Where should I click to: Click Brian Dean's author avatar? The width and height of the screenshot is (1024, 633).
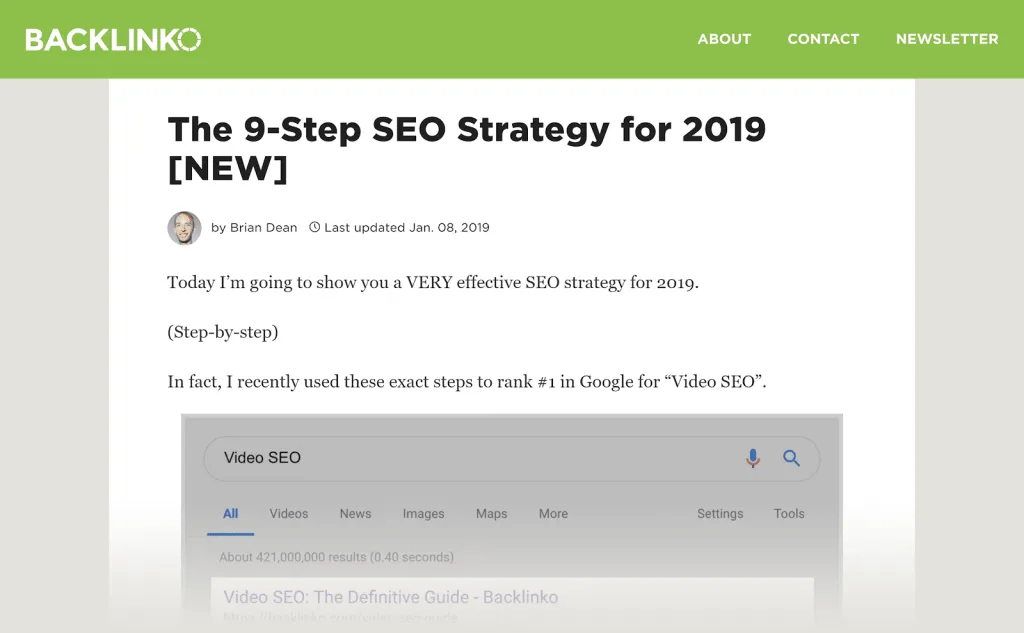coord(184,228)
